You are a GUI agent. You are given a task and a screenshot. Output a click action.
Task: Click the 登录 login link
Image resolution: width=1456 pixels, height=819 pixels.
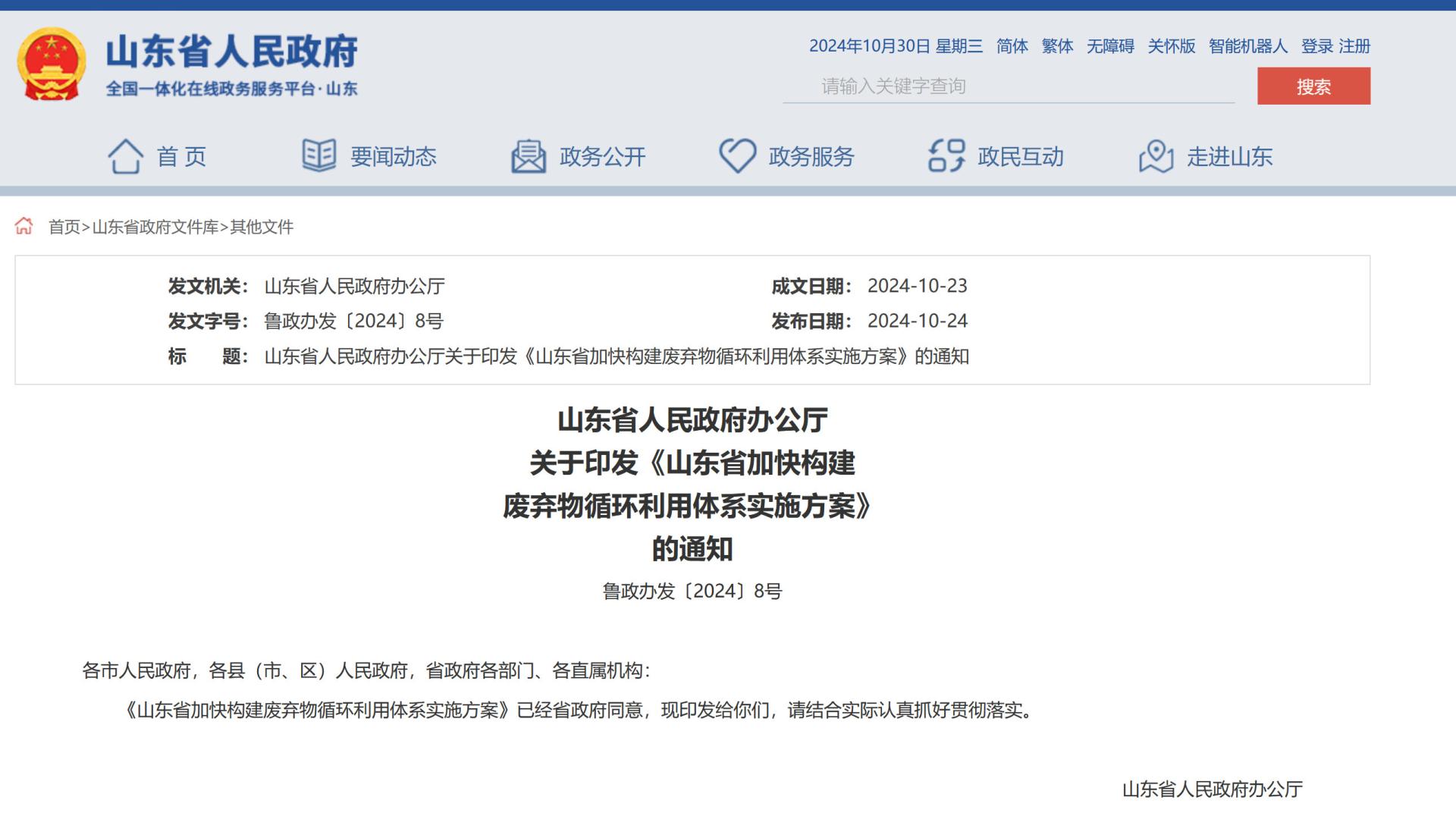click(x=1317, y=46)
